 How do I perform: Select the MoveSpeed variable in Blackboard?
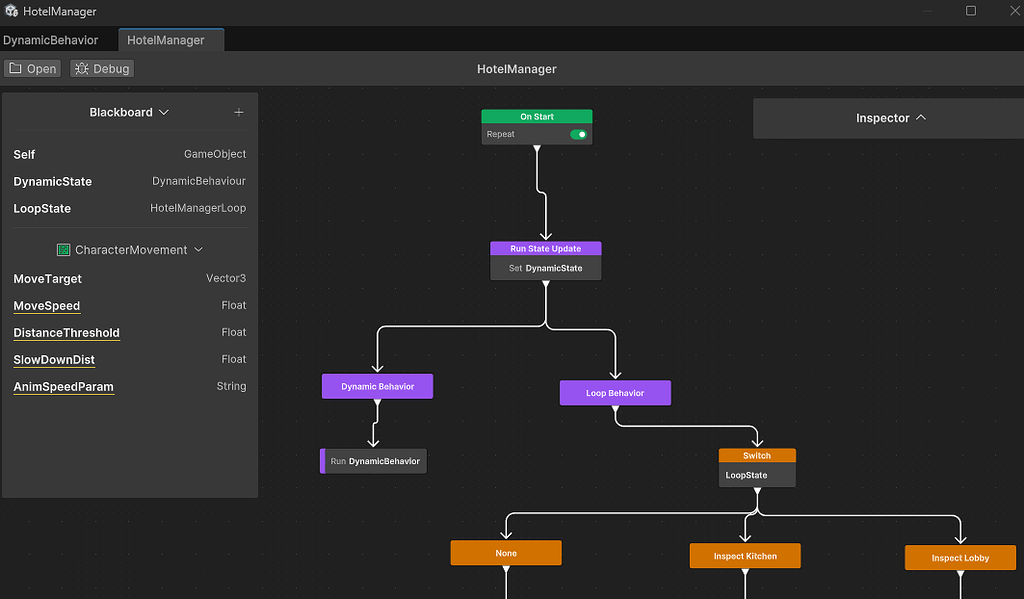point(46,306)
